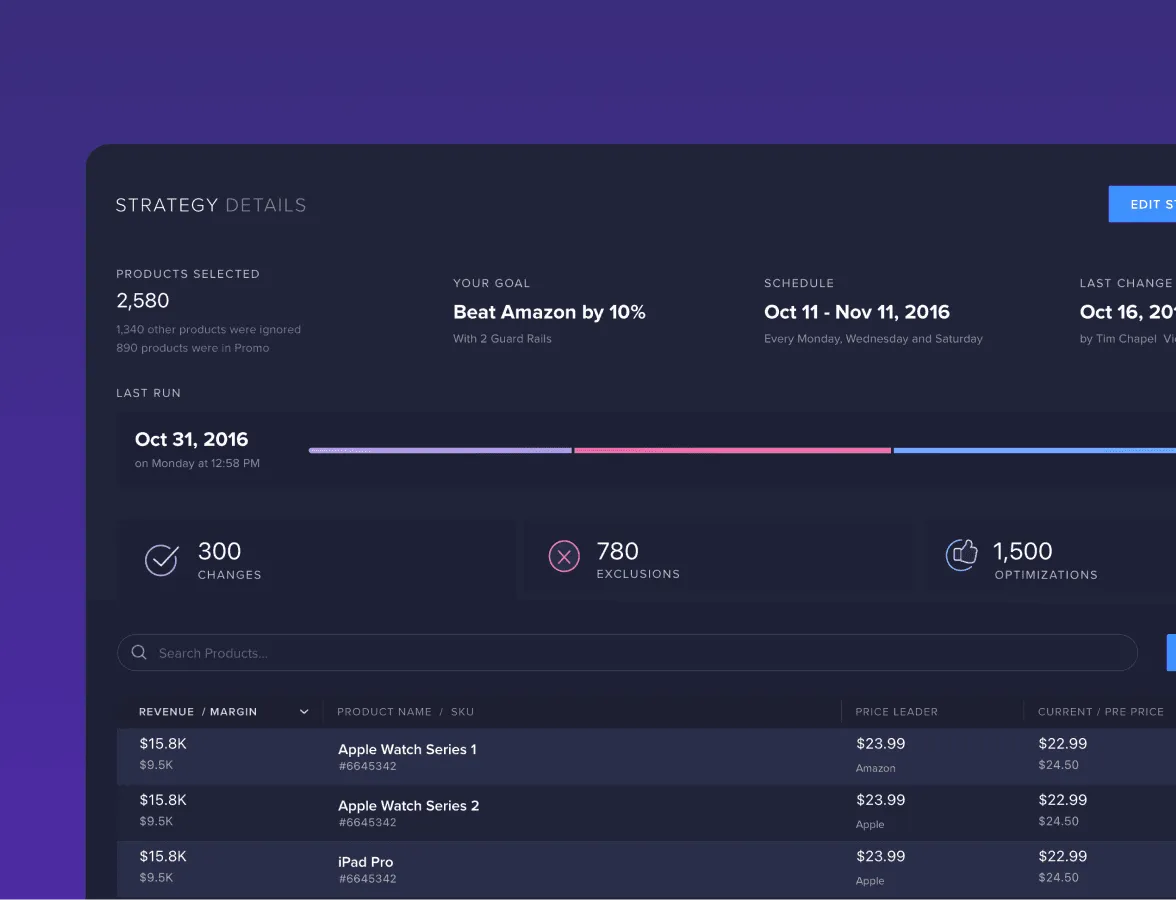Screen dimensions: 1176x900
Task: Focus the Search Products field
Action: click(x=627, y=652)
